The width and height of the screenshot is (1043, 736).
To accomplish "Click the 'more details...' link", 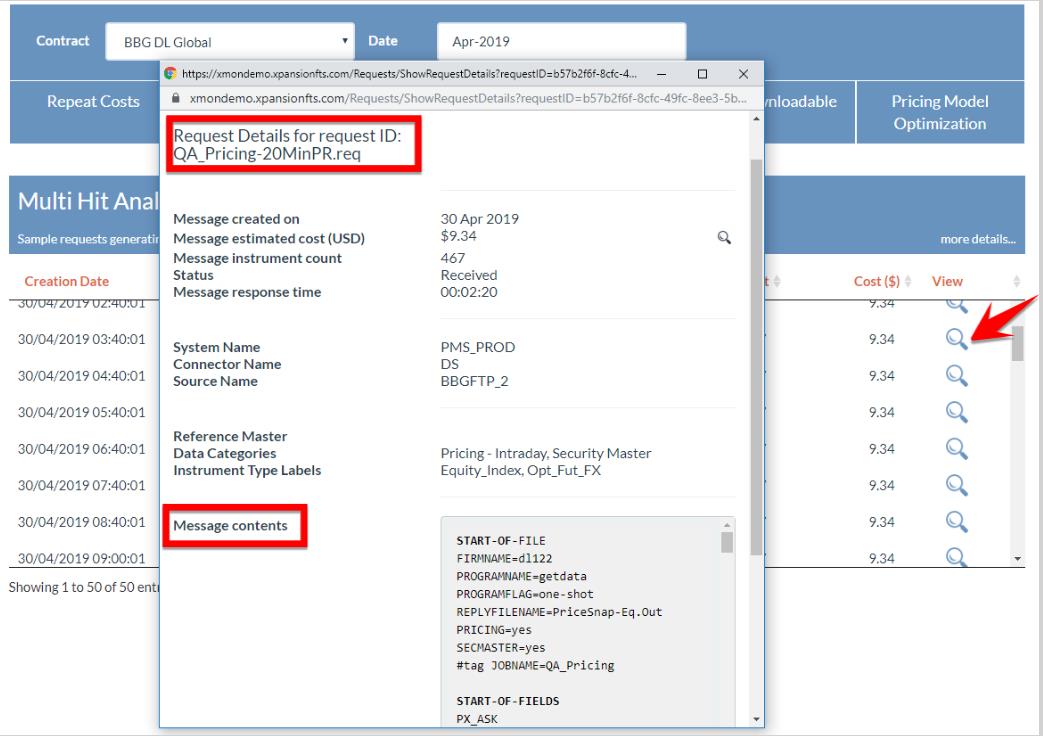I will (x=977, y=240).
